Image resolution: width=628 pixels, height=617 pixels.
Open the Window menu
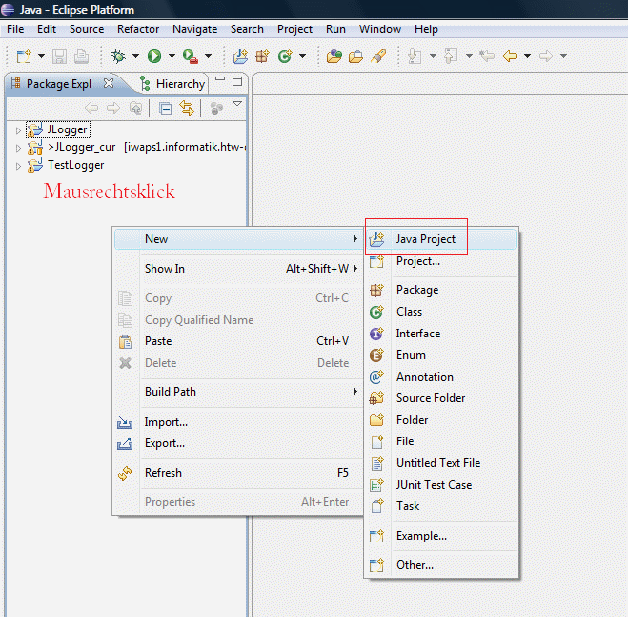pyautogui.click(x=380, y=29)
